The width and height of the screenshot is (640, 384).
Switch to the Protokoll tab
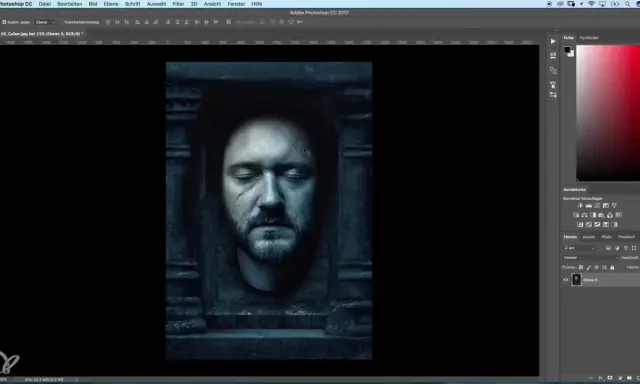627,237
